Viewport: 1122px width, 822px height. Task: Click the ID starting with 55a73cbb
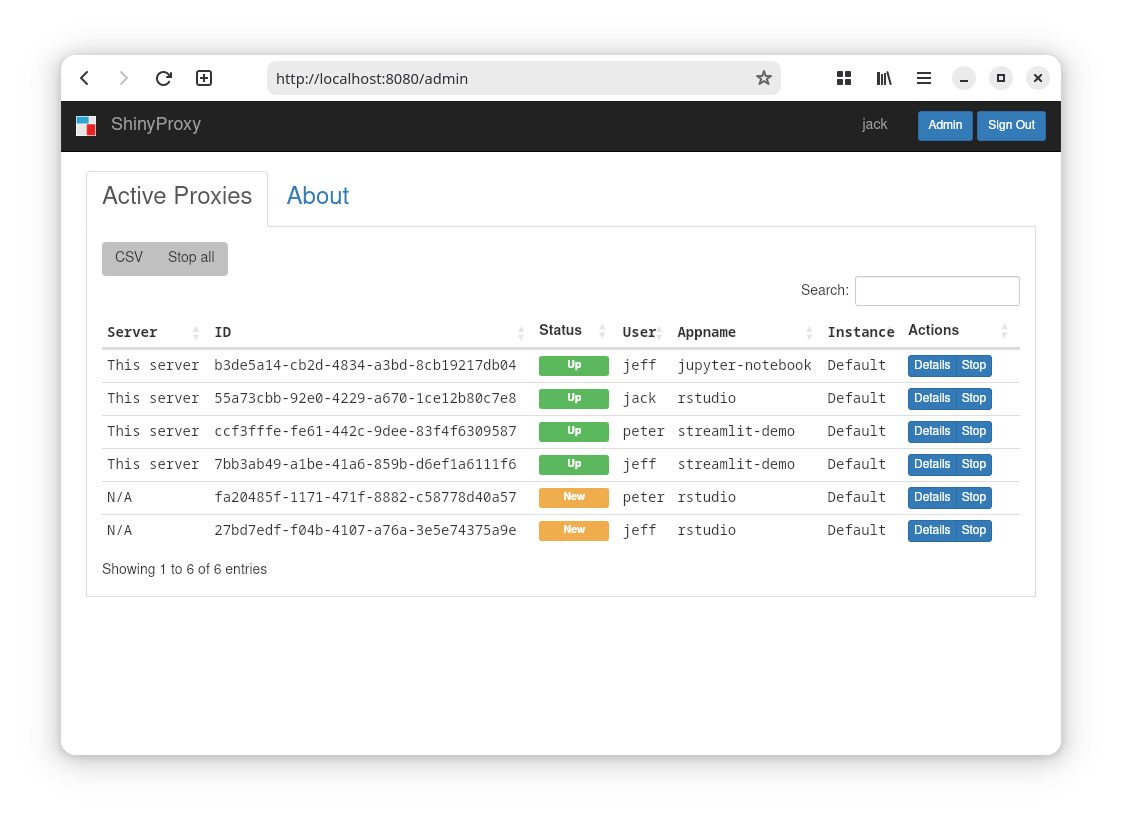pyautogui.click(x=365, y=398)
